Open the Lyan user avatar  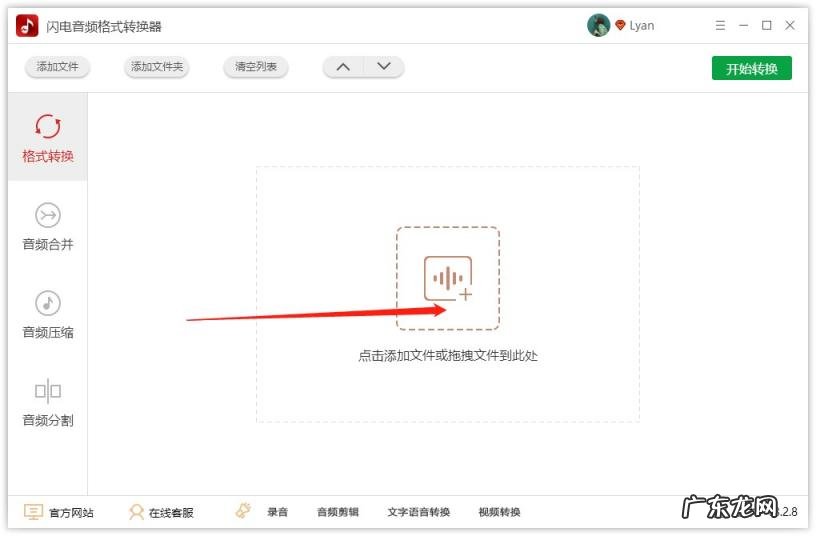598,25
